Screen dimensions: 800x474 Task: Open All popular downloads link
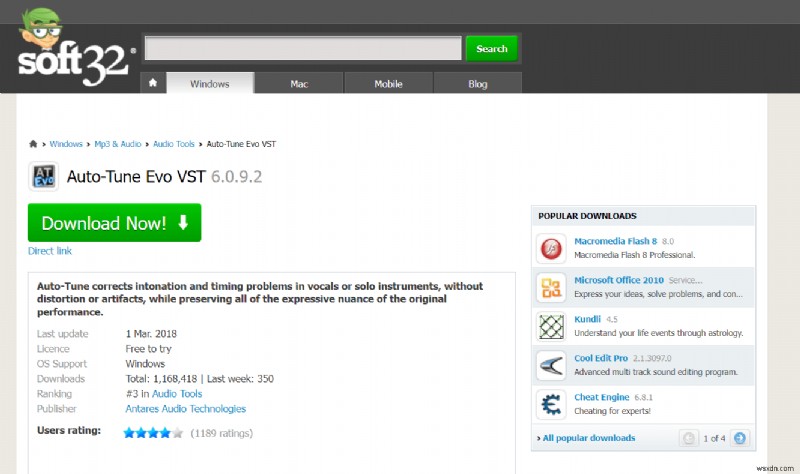tap(589, 438)
